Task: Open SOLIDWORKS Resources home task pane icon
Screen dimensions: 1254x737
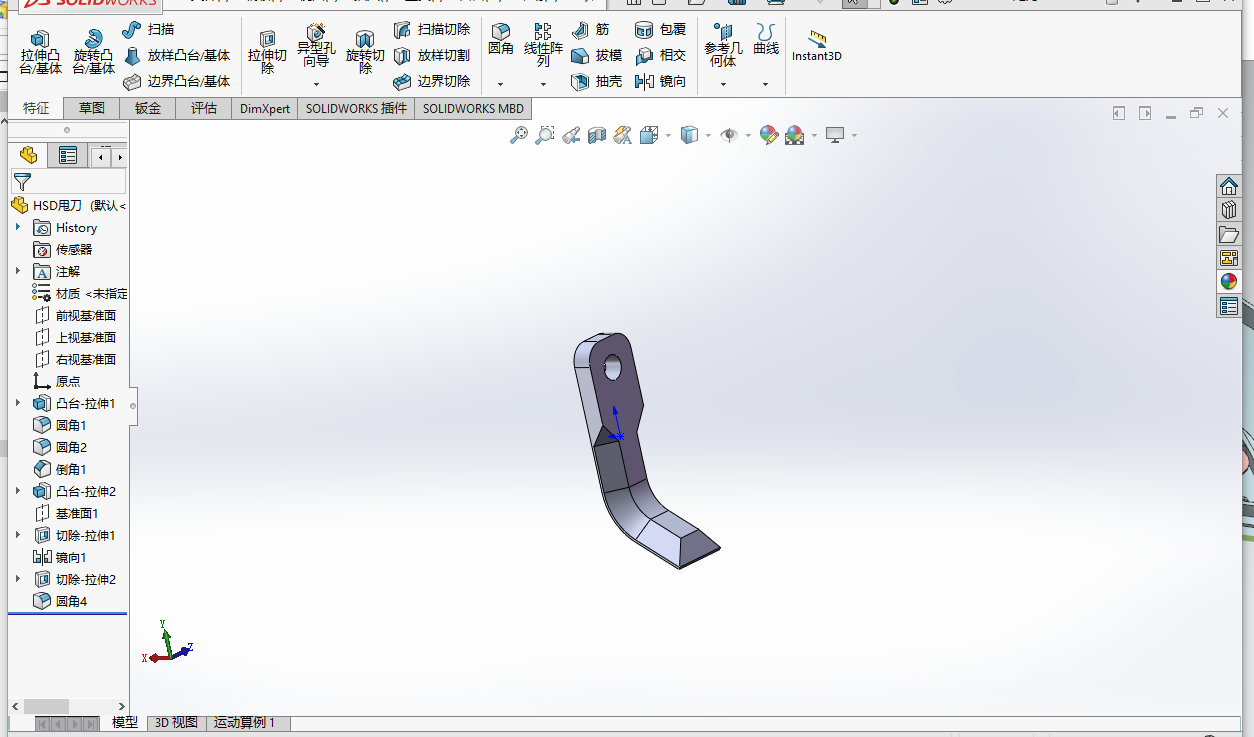Action: 1229,186
